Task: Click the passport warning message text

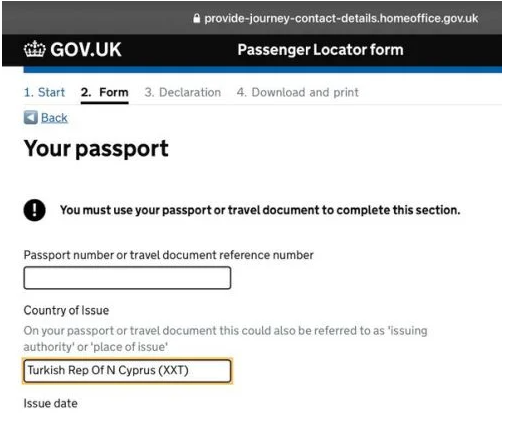Action: pos(260,210)
